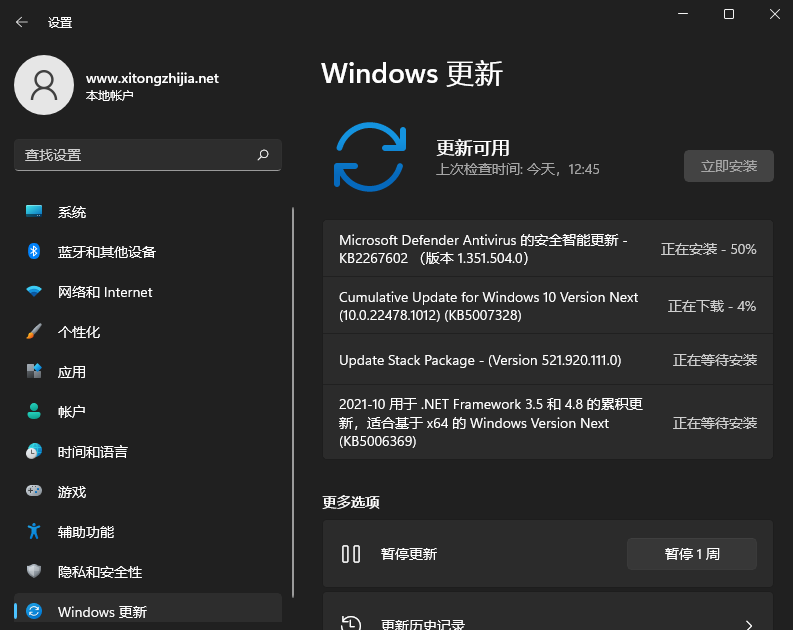
Task: Click the gamepad icon for 游戏
Action: 34,491
